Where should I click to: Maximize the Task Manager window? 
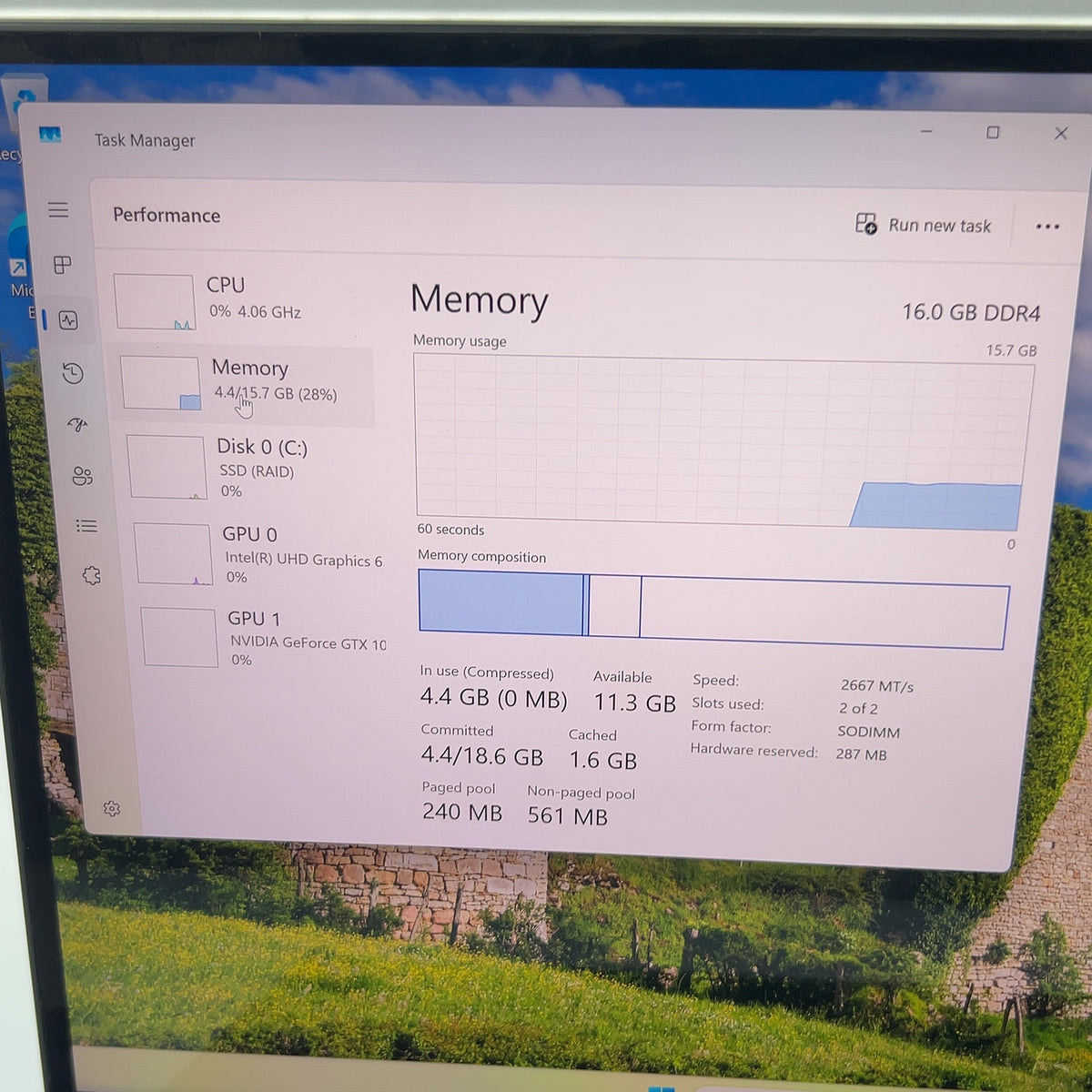point(993,133)
